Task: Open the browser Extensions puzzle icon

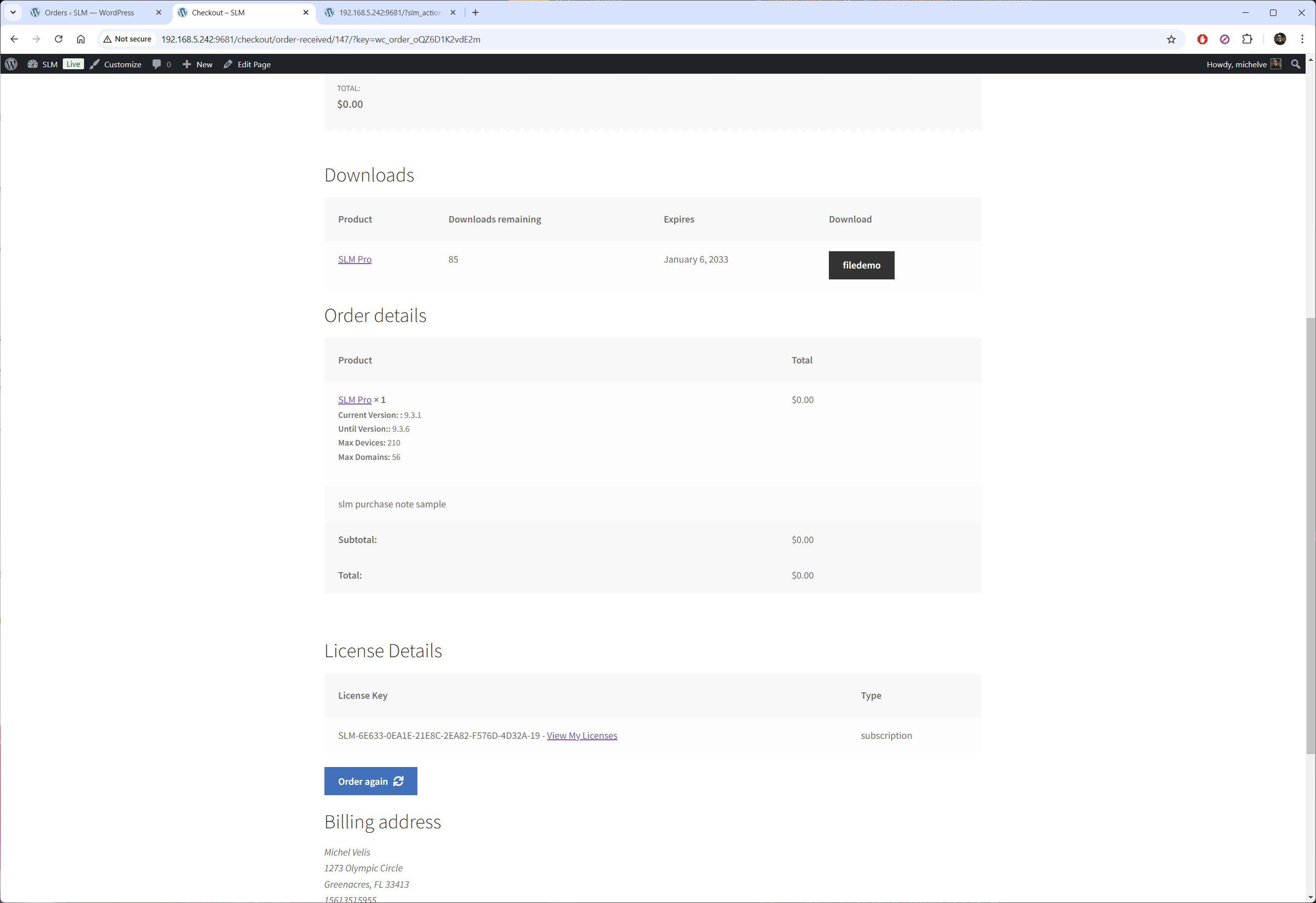Action: click(1247, 39)
